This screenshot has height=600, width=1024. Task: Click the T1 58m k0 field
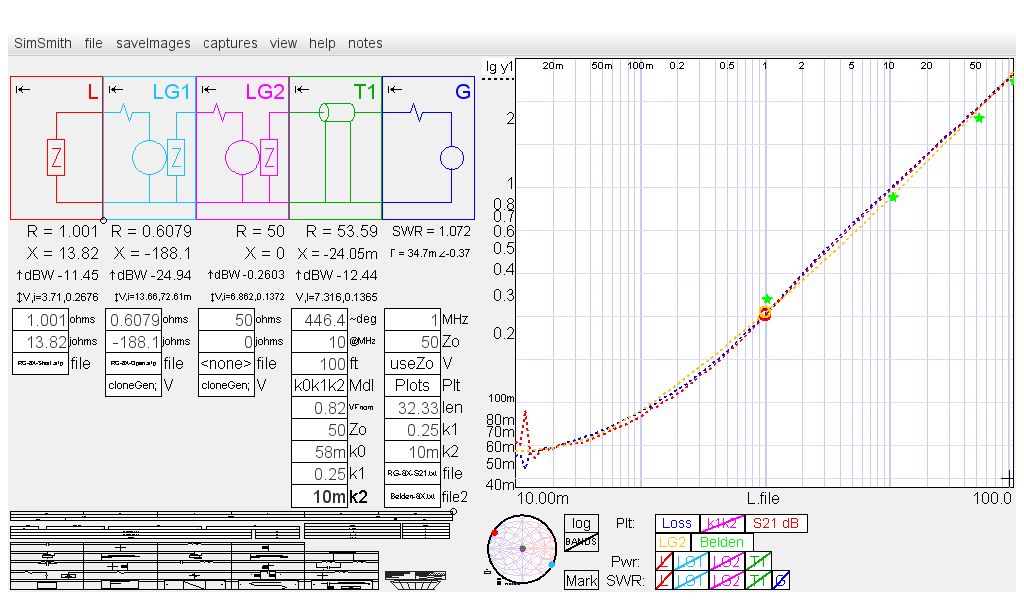pos(319,452)
